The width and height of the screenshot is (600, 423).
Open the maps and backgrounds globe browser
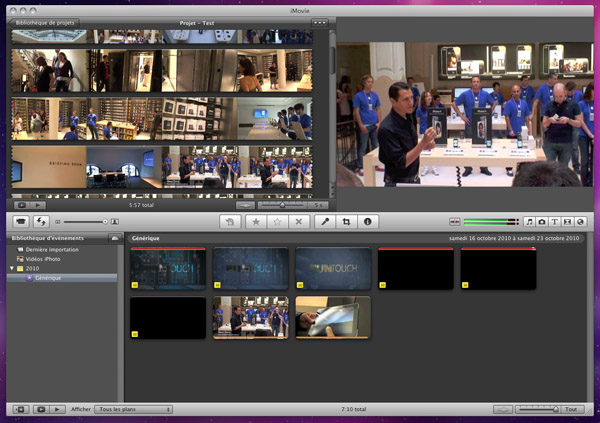click(580, 222)
